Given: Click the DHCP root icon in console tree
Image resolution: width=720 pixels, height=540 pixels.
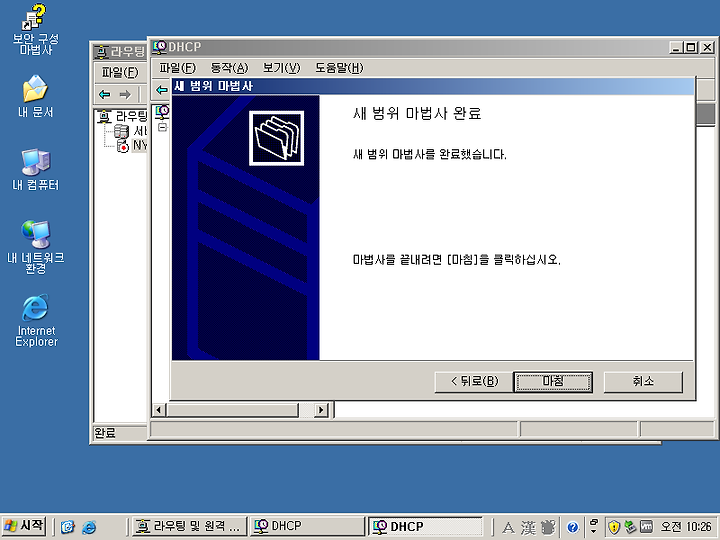Looking at the screenshot, I should [x=162, y=112].
